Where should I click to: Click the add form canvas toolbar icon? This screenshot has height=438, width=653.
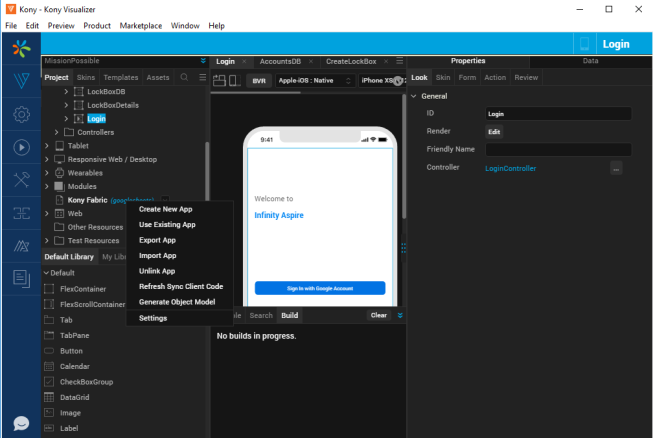coord(219,80)
